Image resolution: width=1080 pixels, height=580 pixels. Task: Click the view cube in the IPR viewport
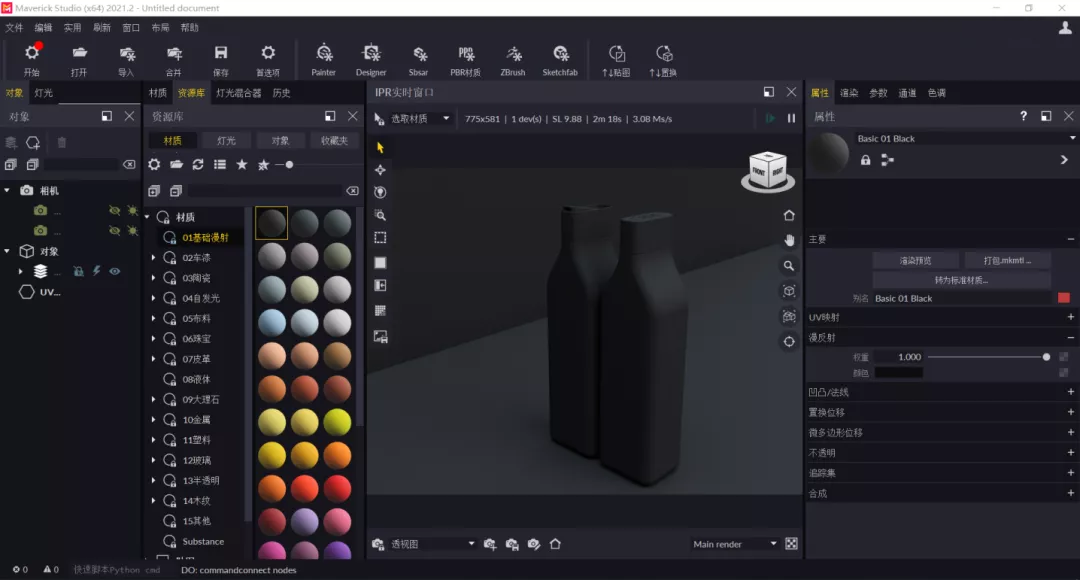(768, 172)
